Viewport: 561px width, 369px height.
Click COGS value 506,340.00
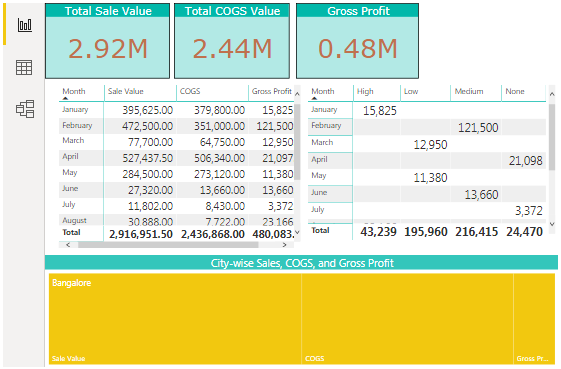[x=219, y=158]
